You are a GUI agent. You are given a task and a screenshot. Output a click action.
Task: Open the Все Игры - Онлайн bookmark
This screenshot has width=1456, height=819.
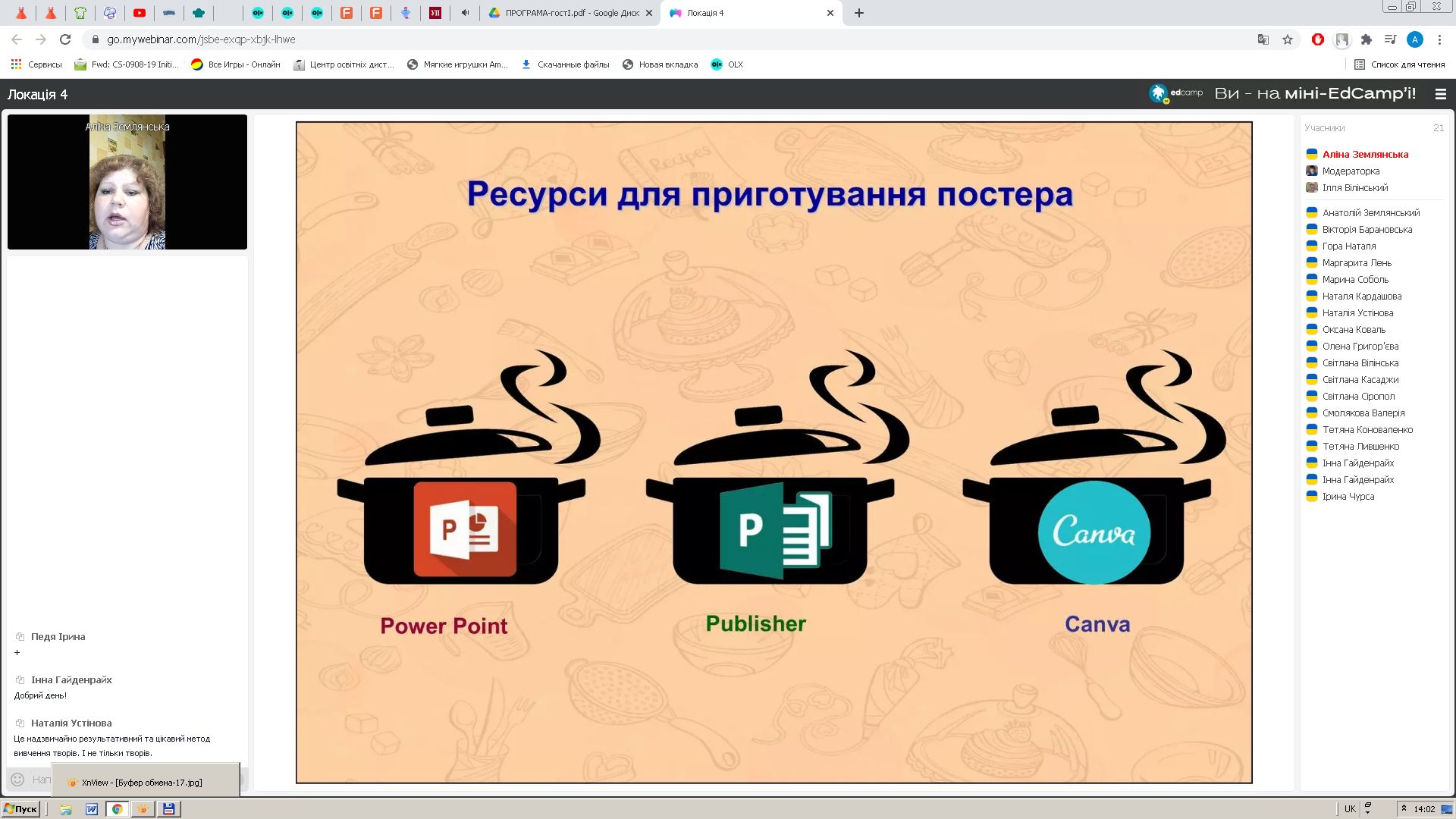236,64
